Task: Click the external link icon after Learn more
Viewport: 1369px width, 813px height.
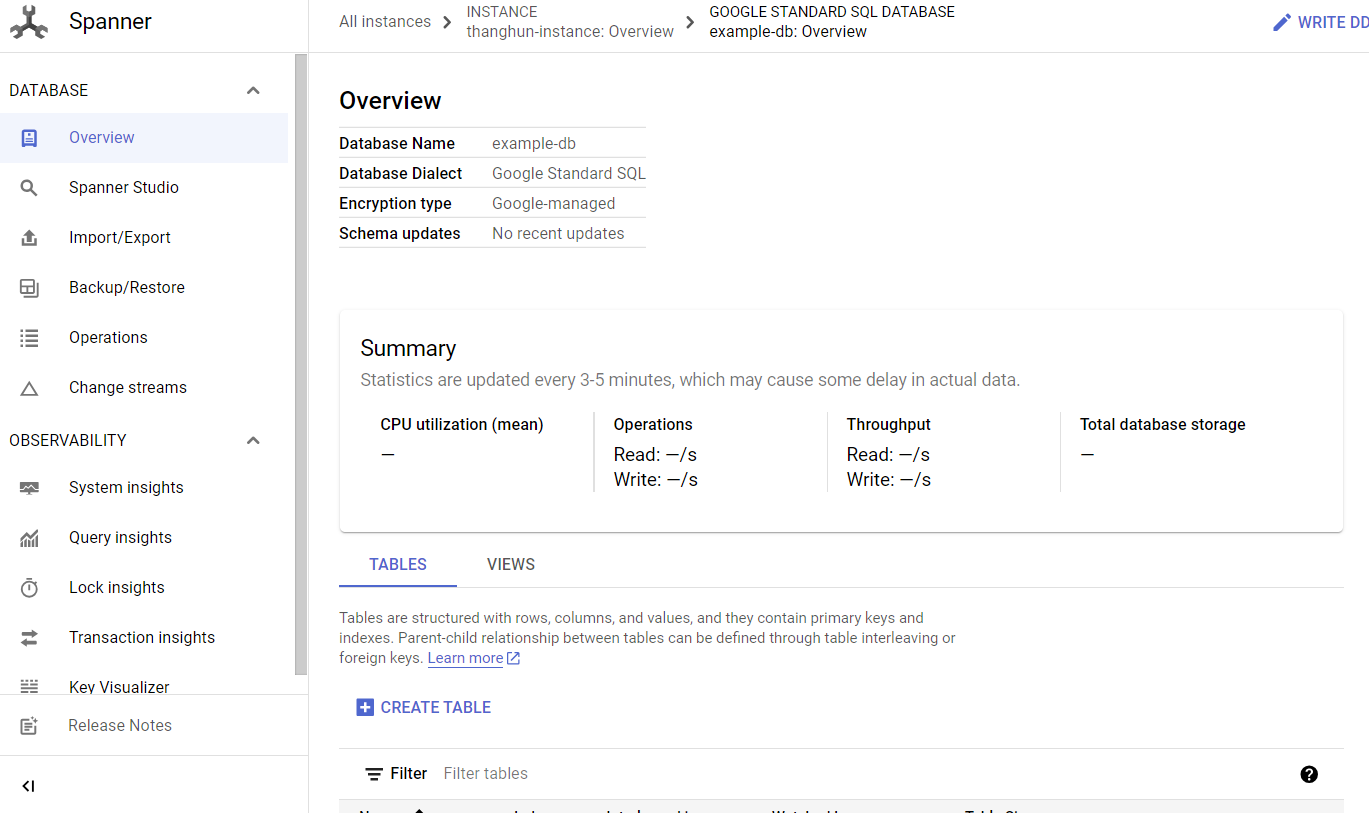Action: click(513, 658)
